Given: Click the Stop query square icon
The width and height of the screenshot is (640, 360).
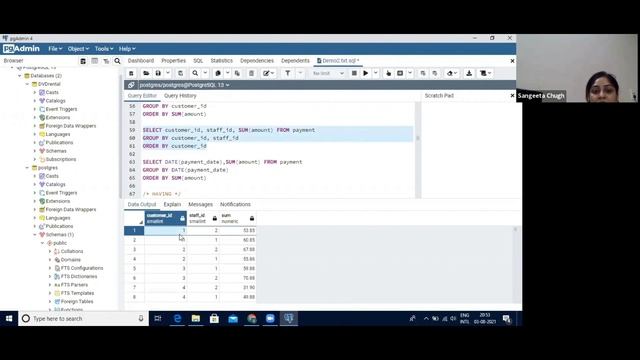Looking at the screenshot, I should 354,73.
